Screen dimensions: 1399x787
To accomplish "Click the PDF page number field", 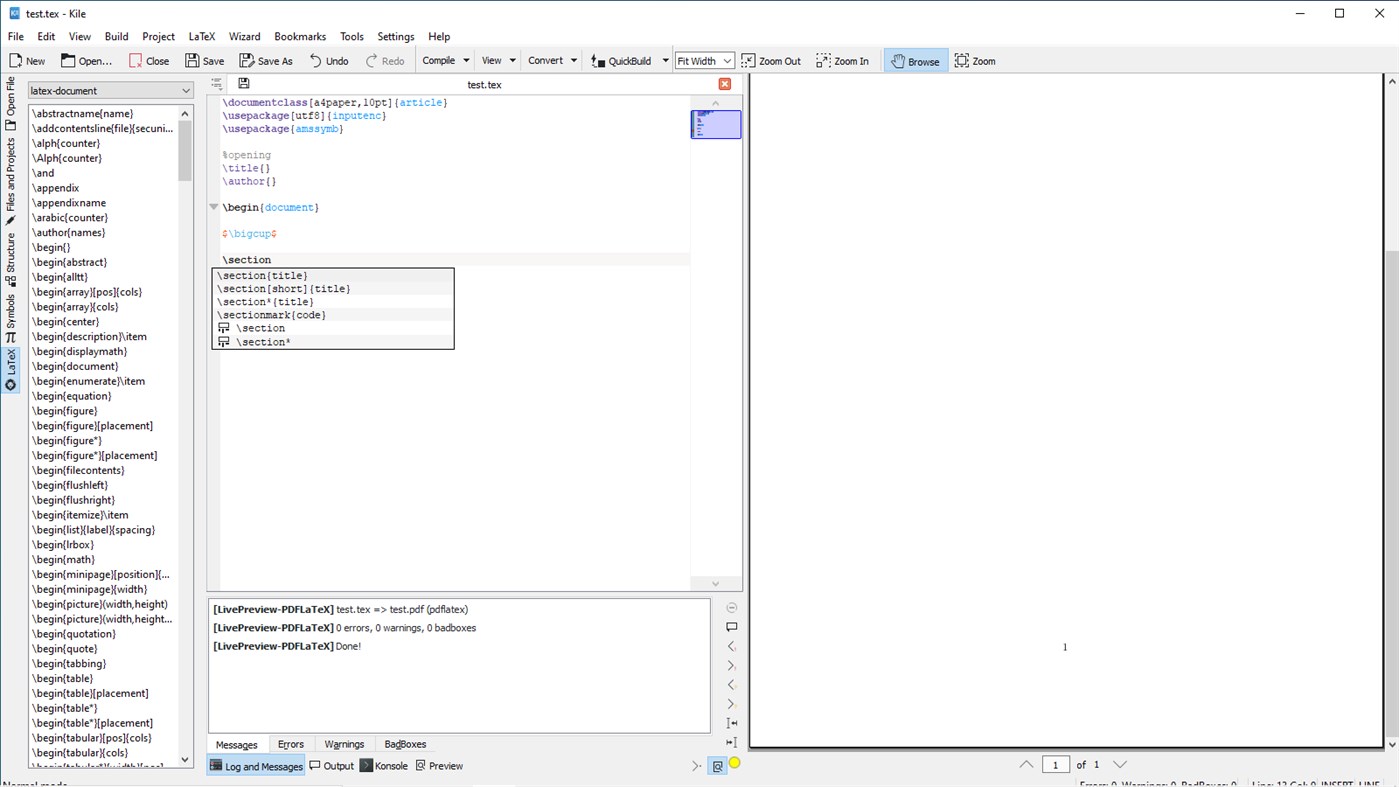I will [x=1056, y=764].
